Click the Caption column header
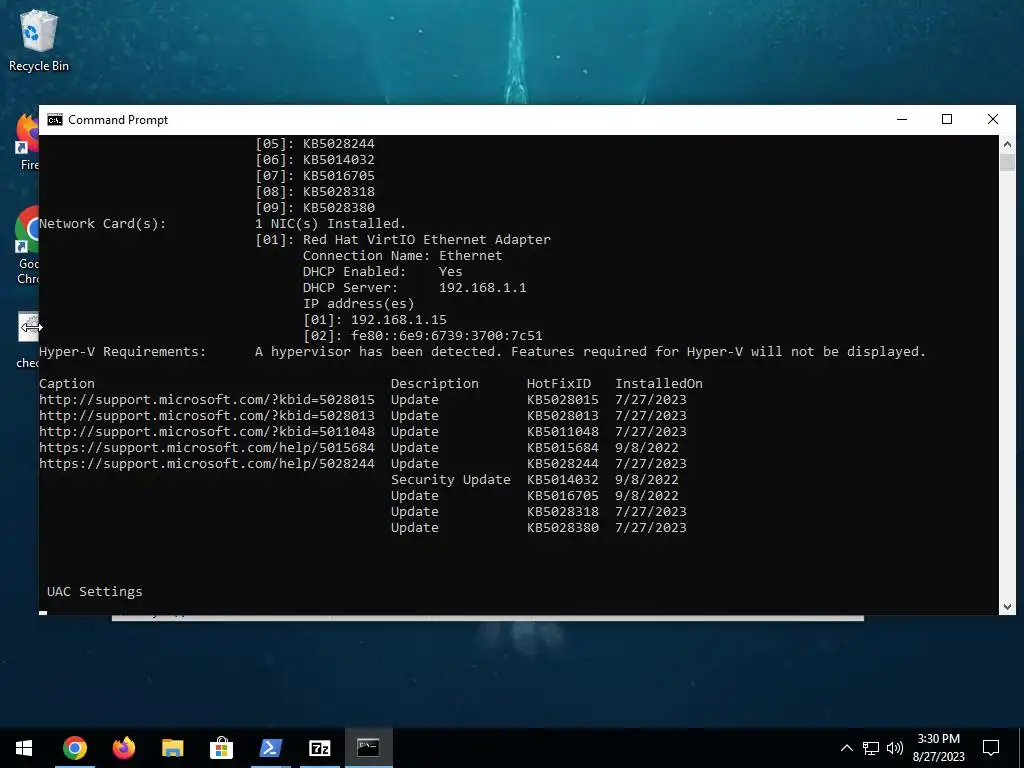Image resolution: width=1024 pixels, height=768 pixels. (67, 384)
